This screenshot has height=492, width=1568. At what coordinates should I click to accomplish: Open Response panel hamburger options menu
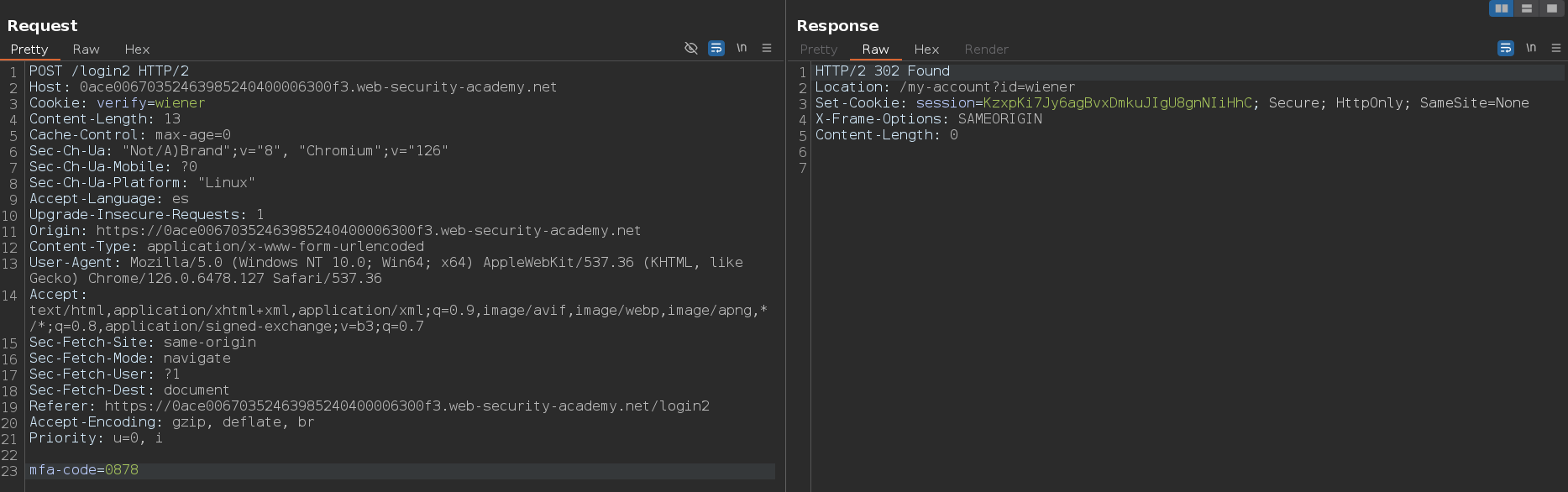point(1556,49)
